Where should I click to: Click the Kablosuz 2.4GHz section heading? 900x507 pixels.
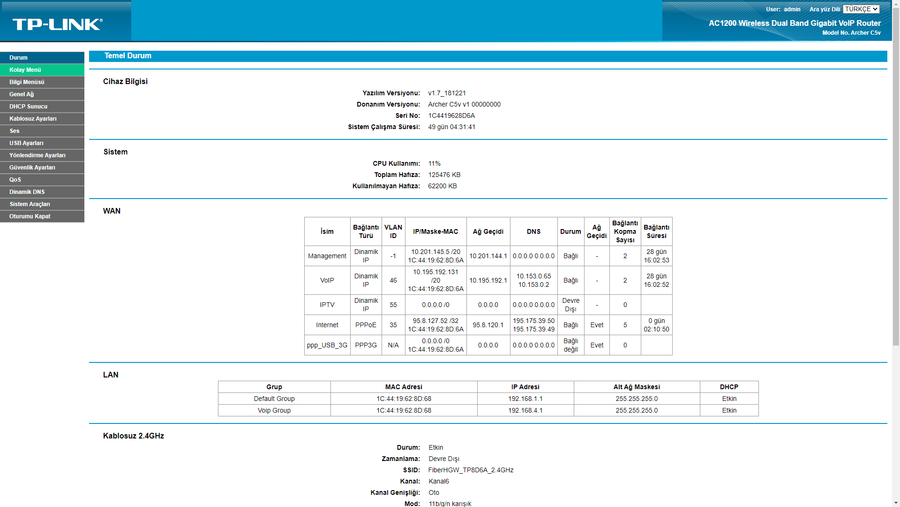(133, 436)
